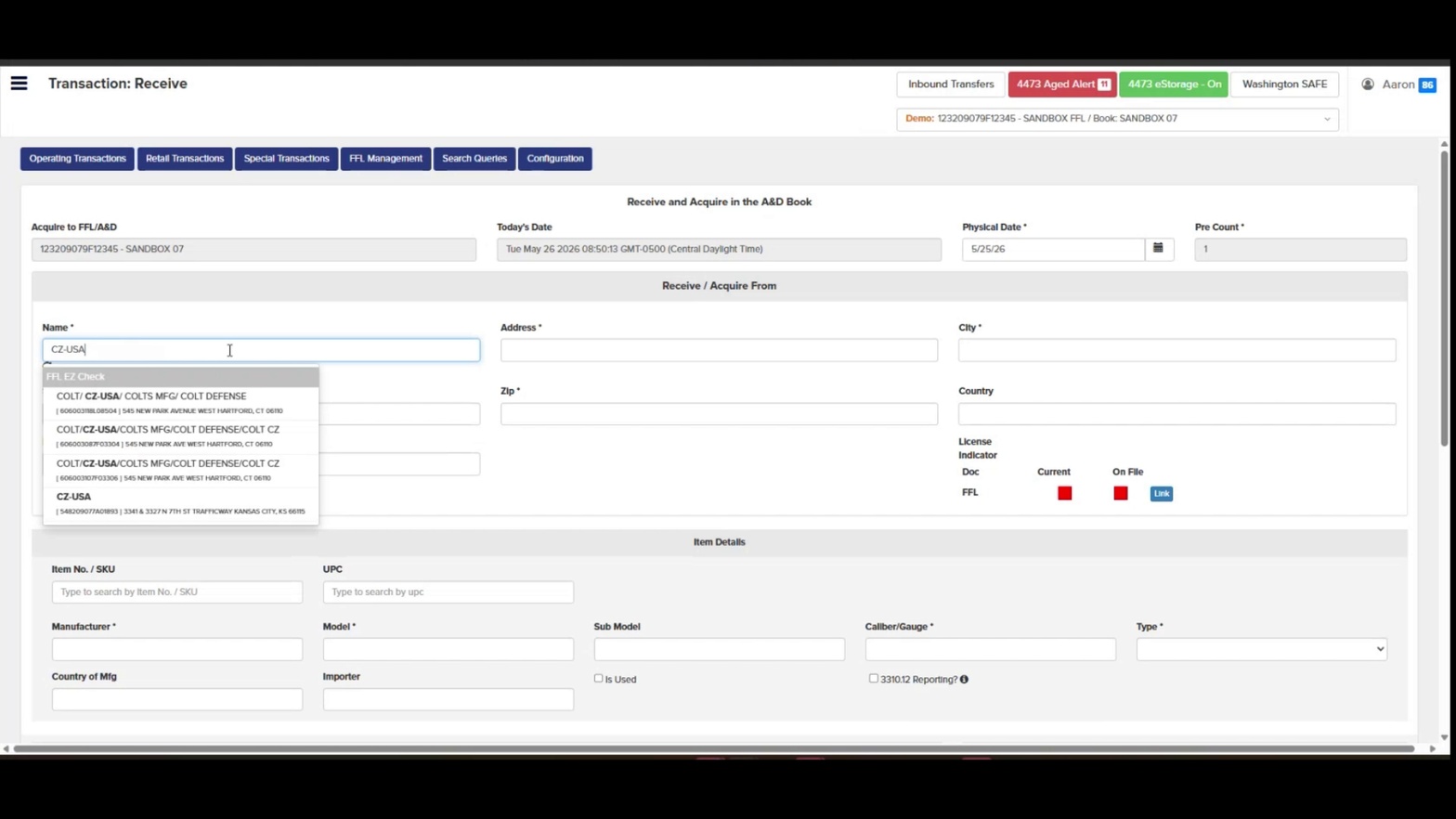Open the hamburger navigation menu
Screen dimensions: 1456x819
pyautogui.click(x=19, y=84)
